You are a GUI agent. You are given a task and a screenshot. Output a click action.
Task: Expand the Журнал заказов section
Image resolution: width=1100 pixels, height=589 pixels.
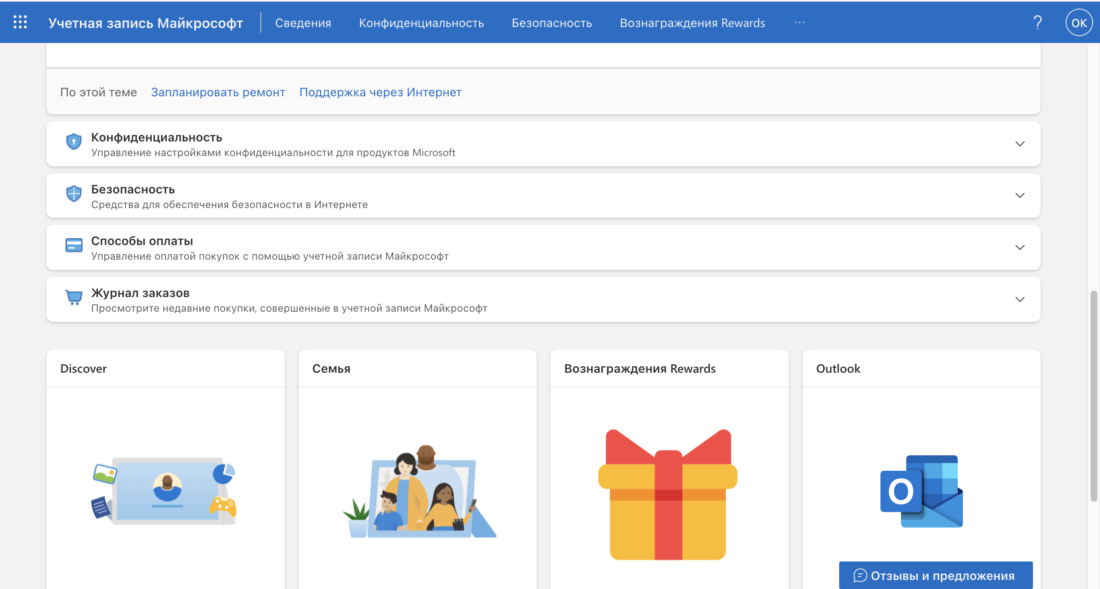(1019, 299)
